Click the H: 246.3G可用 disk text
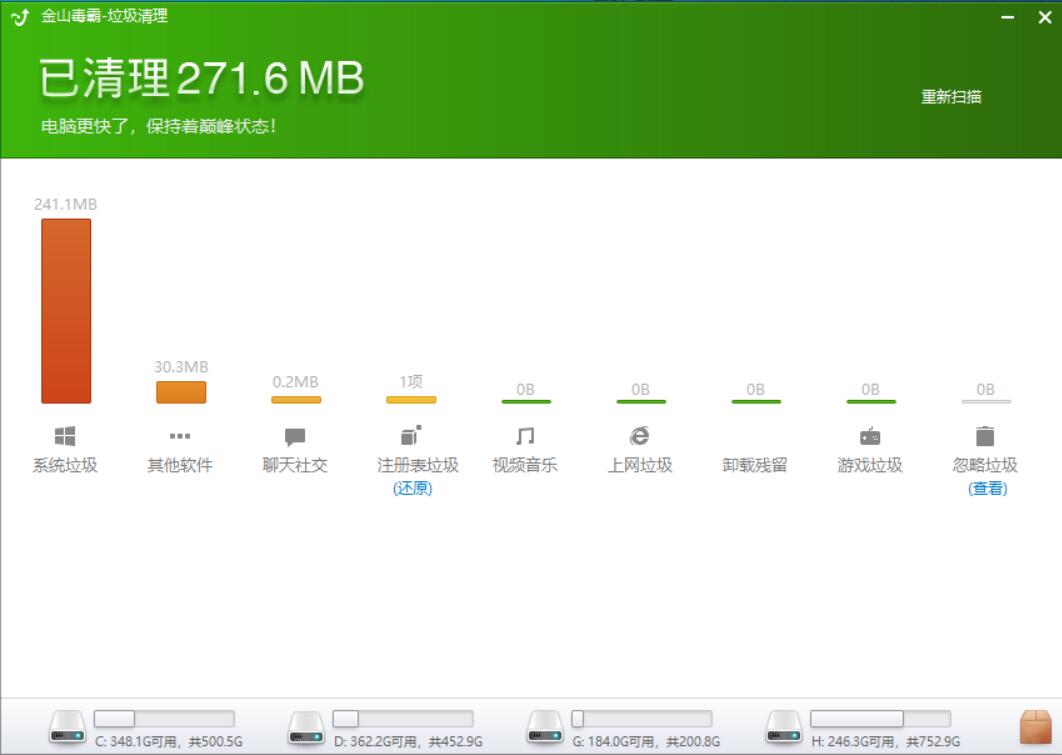 [x=886, y=741]
